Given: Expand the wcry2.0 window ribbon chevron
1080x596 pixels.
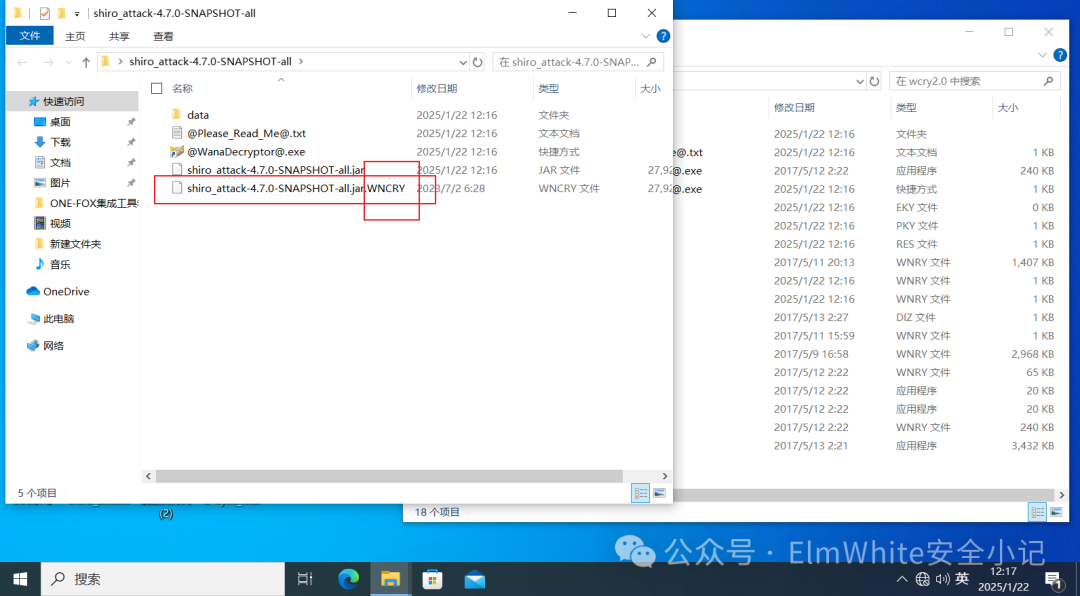Looking at the screenshot, I should coord(1041,55).
